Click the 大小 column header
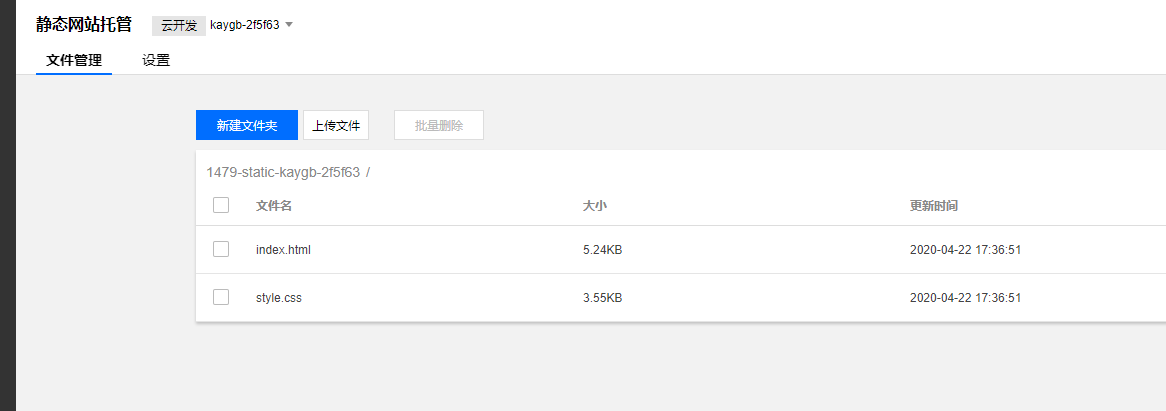Screen dimensions: 1166x411 pyautogui.click(x=595, y=206)
